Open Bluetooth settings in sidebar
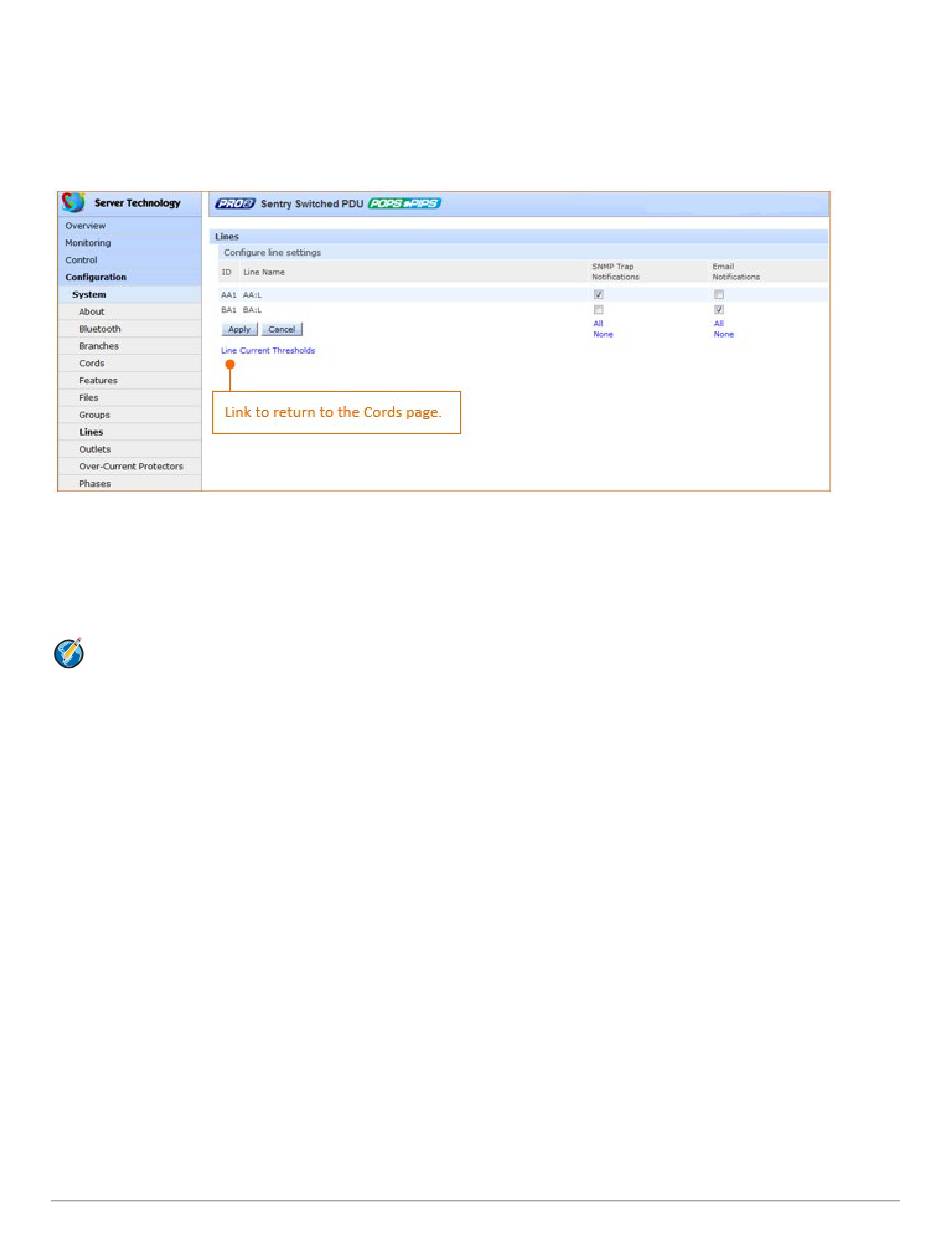 pyautogui.click(x=100, y=329)
